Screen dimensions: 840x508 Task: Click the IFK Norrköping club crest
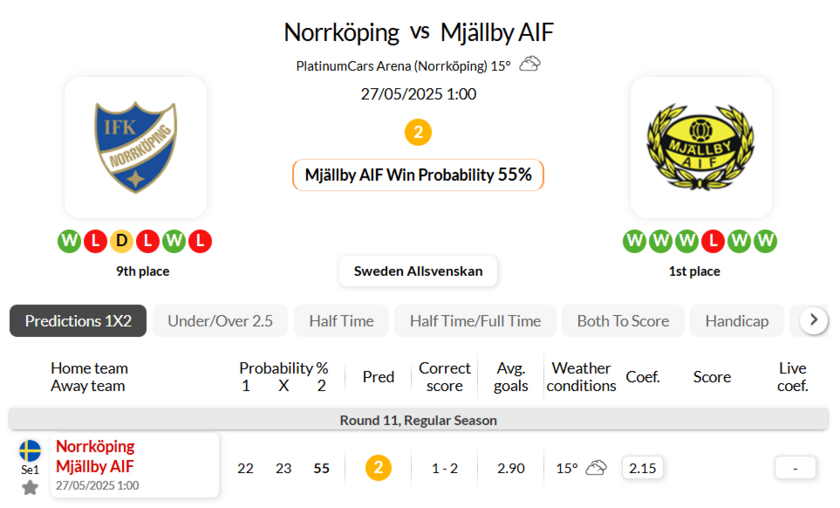[135, 147]
